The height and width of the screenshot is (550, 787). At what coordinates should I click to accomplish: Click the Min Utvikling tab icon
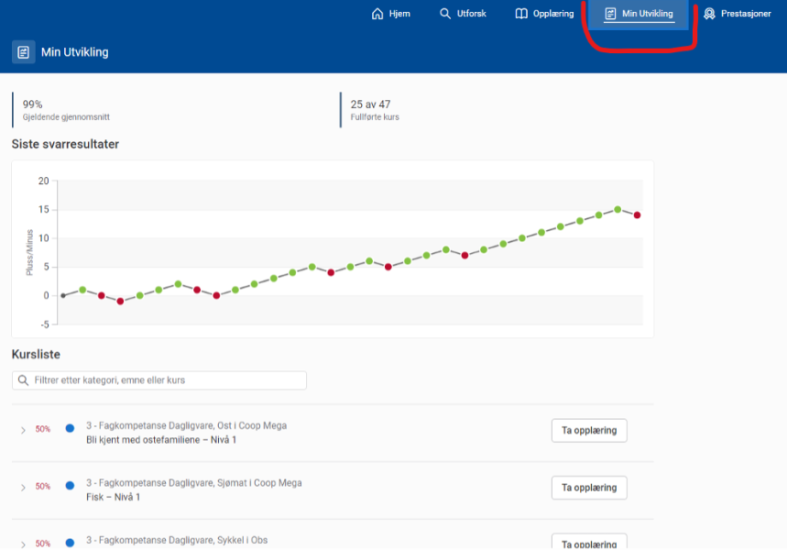(x=610, y=14)
